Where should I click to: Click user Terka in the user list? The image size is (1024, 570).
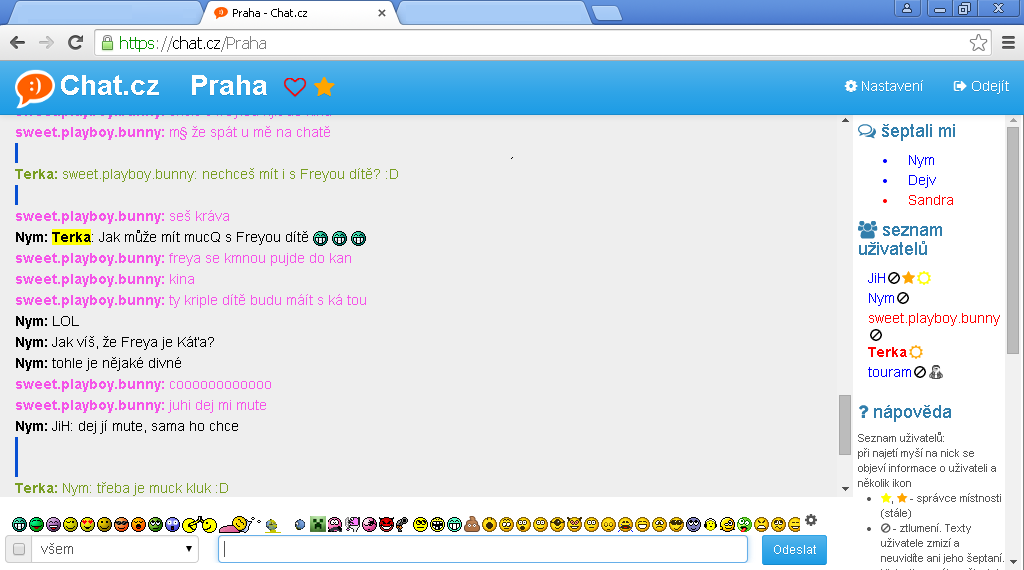[886, 352]
